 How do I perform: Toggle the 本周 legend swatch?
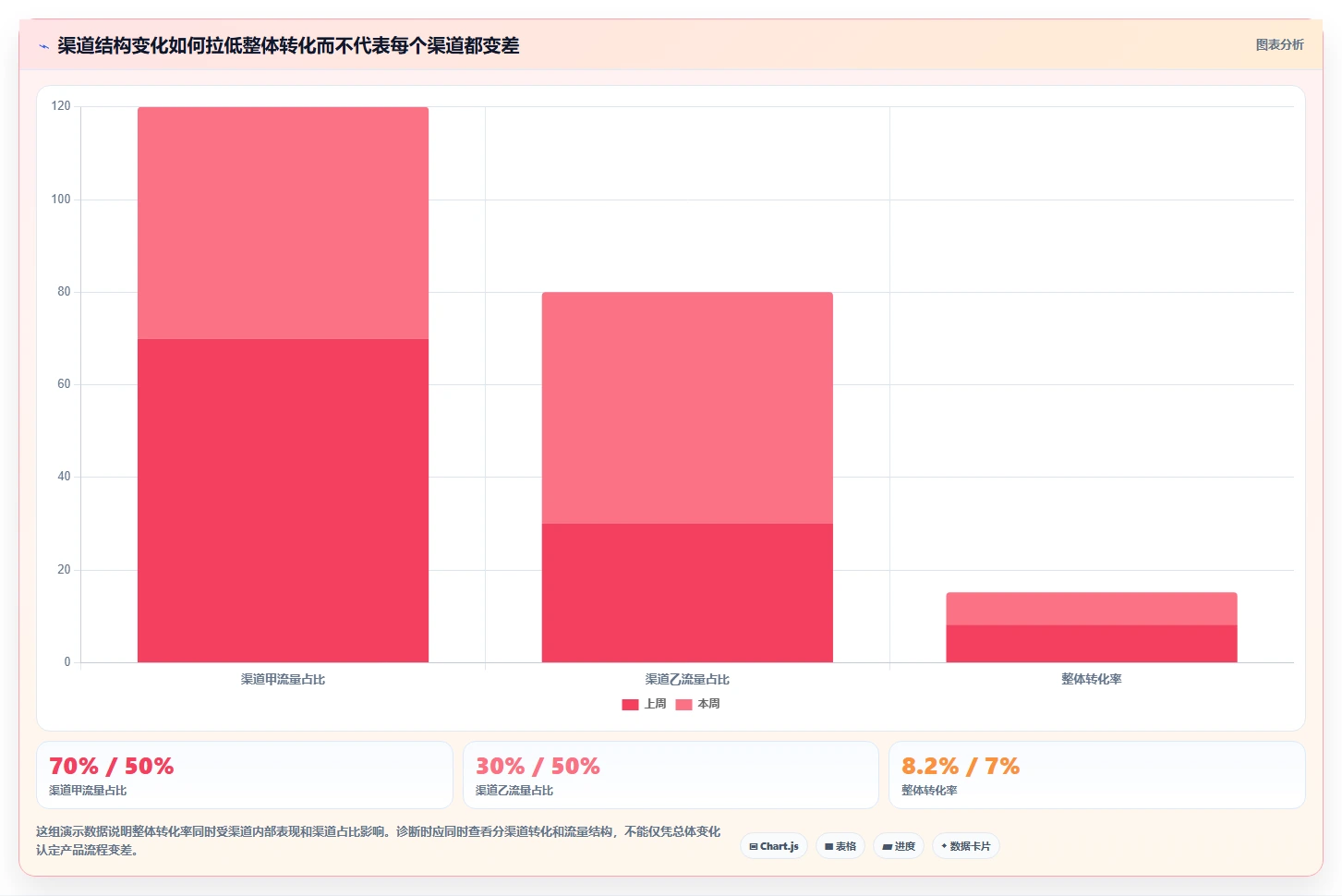pyautogui.click(x=683, y=704)
